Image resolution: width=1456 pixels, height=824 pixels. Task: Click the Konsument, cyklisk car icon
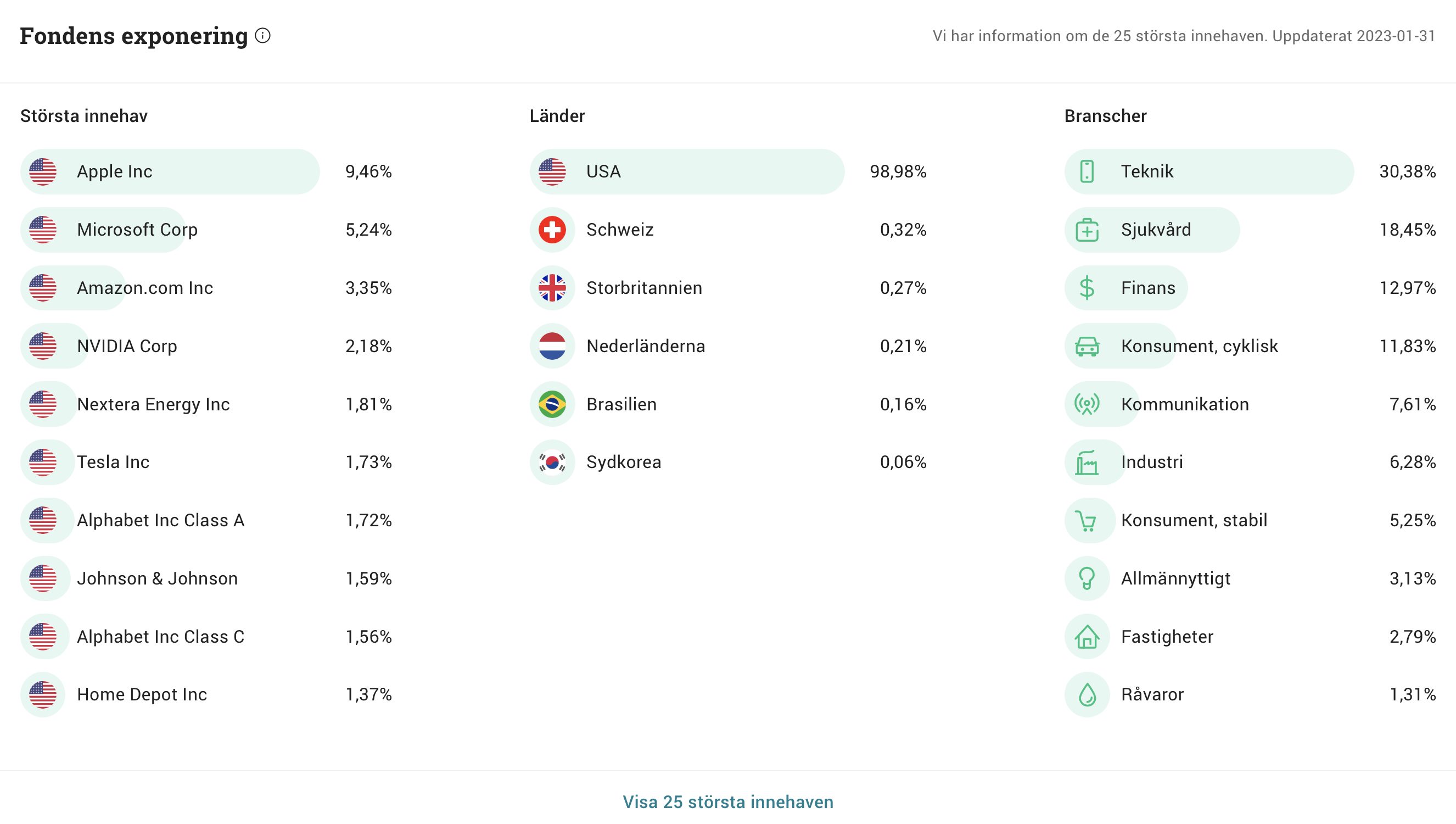pyautogui.click(x=1086, y=346)
